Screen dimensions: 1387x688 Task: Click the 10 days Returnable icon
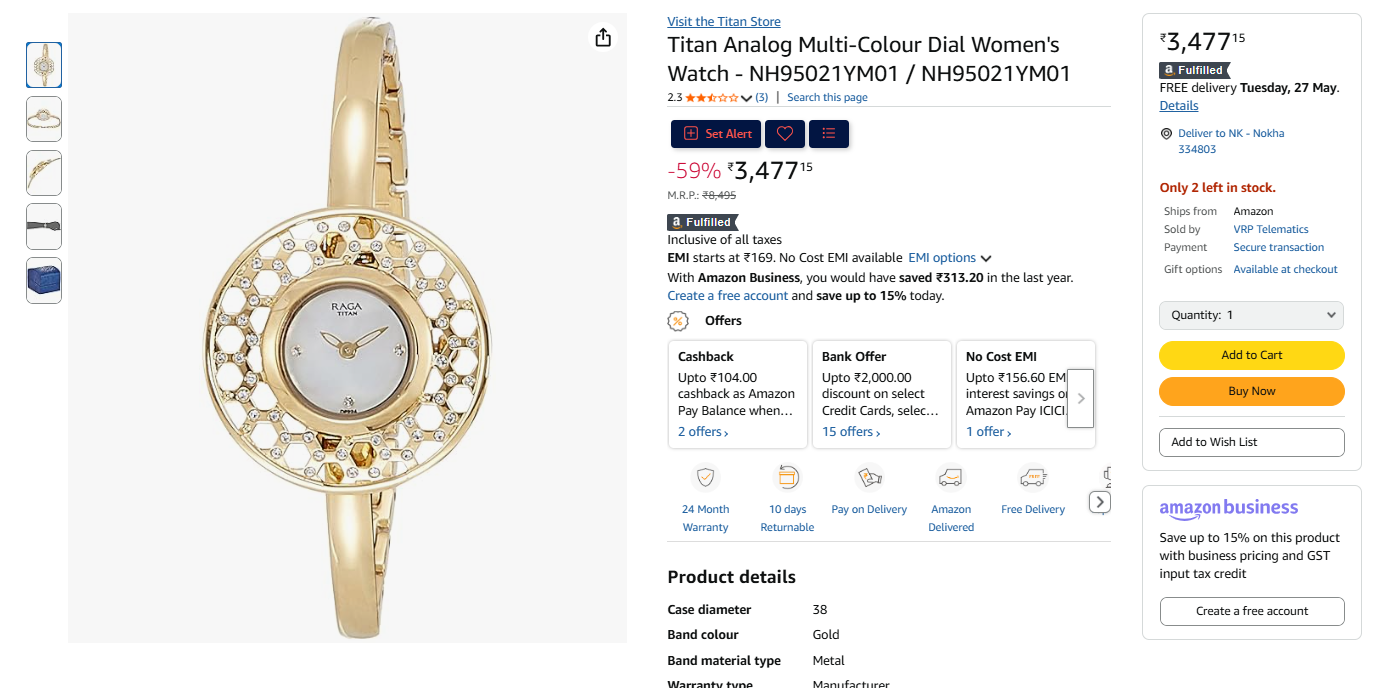788,477
